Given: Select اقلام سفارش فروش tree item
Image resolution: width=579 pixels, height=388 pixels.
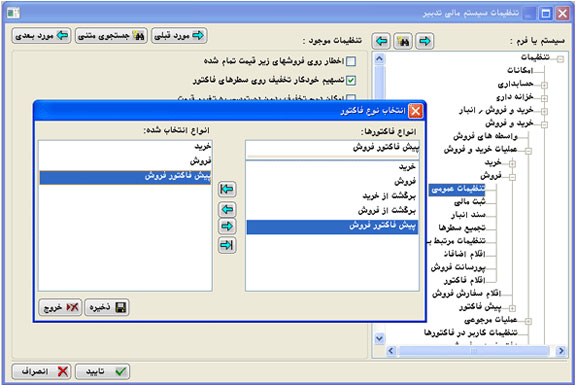Looking at the screenshot, I should coord(466,293).
